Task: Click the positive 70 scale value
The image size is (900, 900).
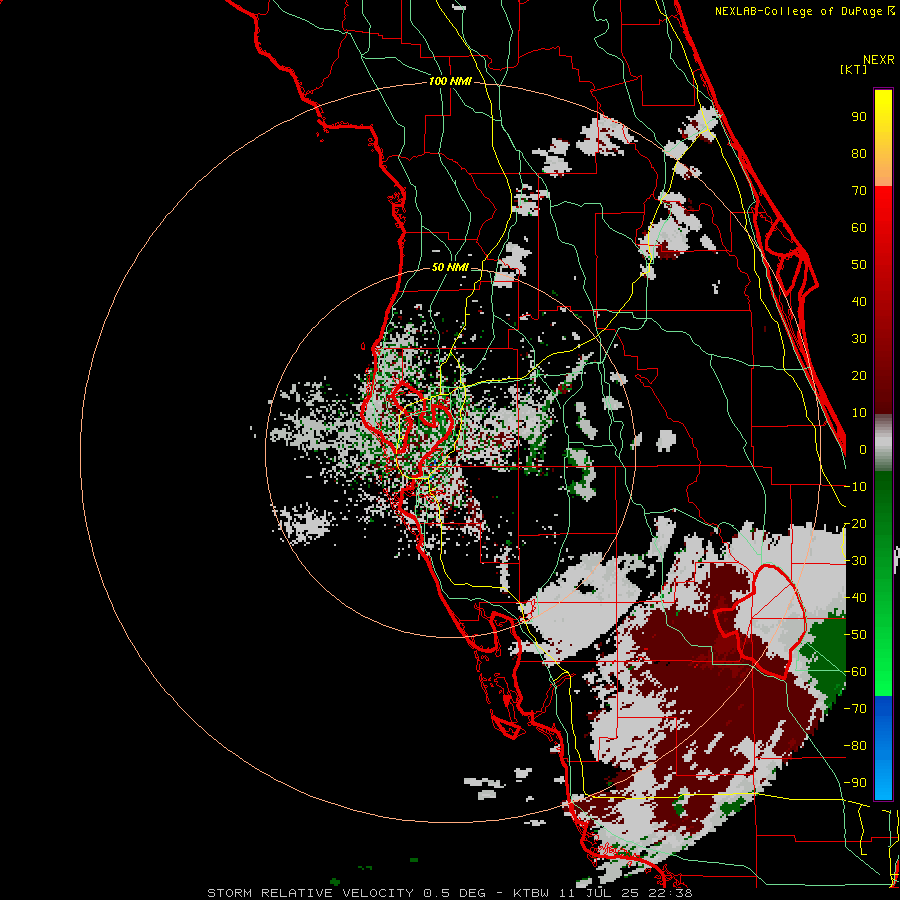Action: click(x=859, y=191)
